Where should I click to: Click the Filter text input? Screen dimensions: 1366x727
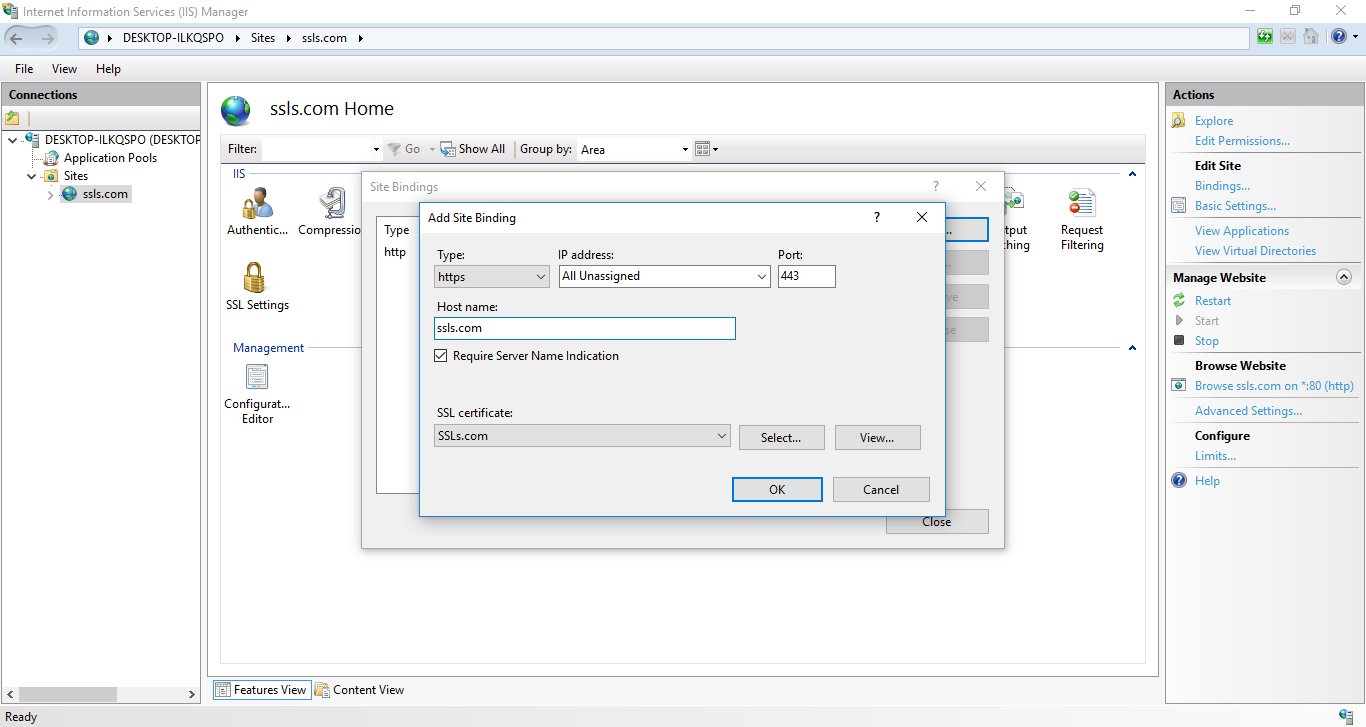(x=316, y=149)
